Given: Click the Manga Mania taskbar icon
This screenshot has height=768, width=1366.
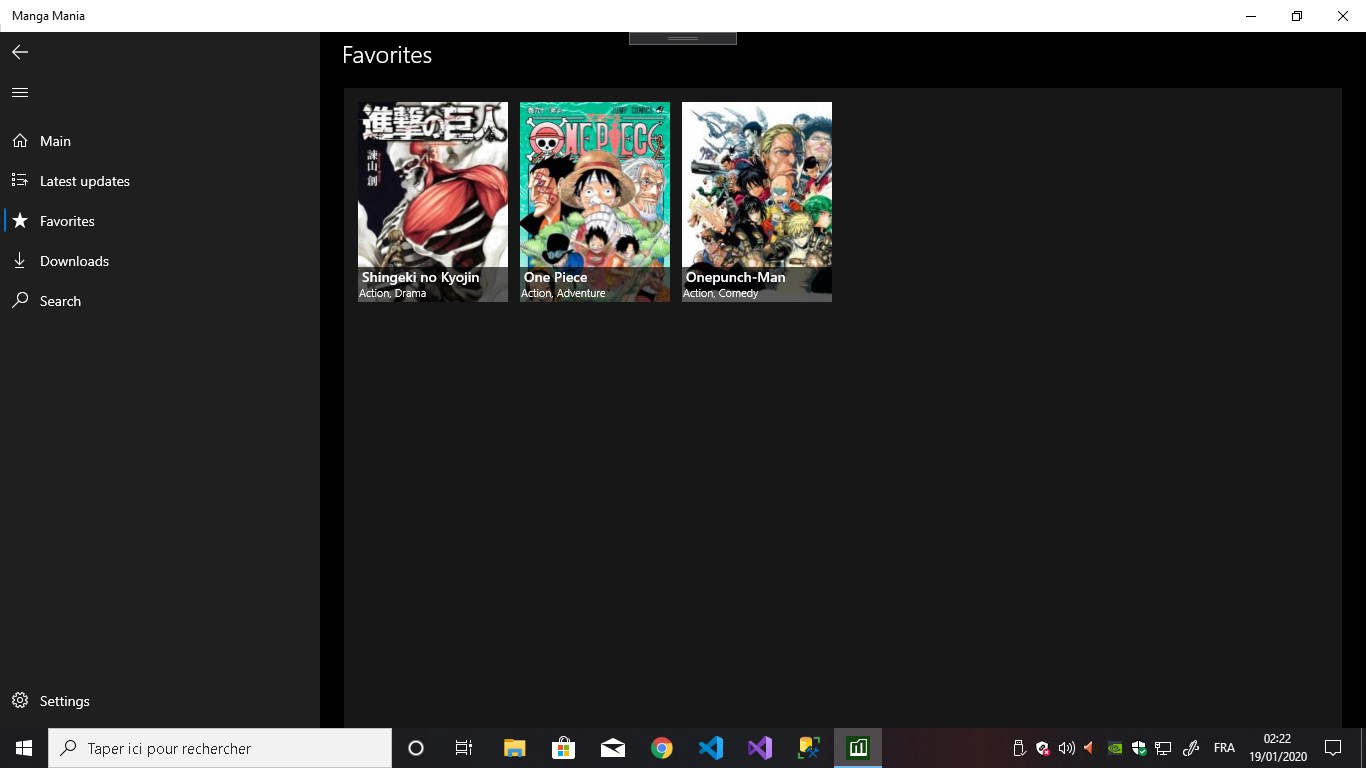Looking at the screenshot, I should tap(858, 748).
